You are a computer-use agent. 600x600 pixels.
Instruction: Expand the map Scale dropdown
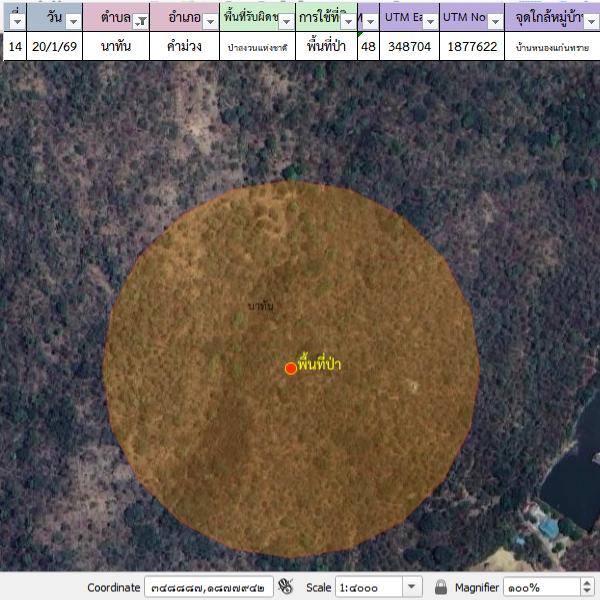(412, 587)
